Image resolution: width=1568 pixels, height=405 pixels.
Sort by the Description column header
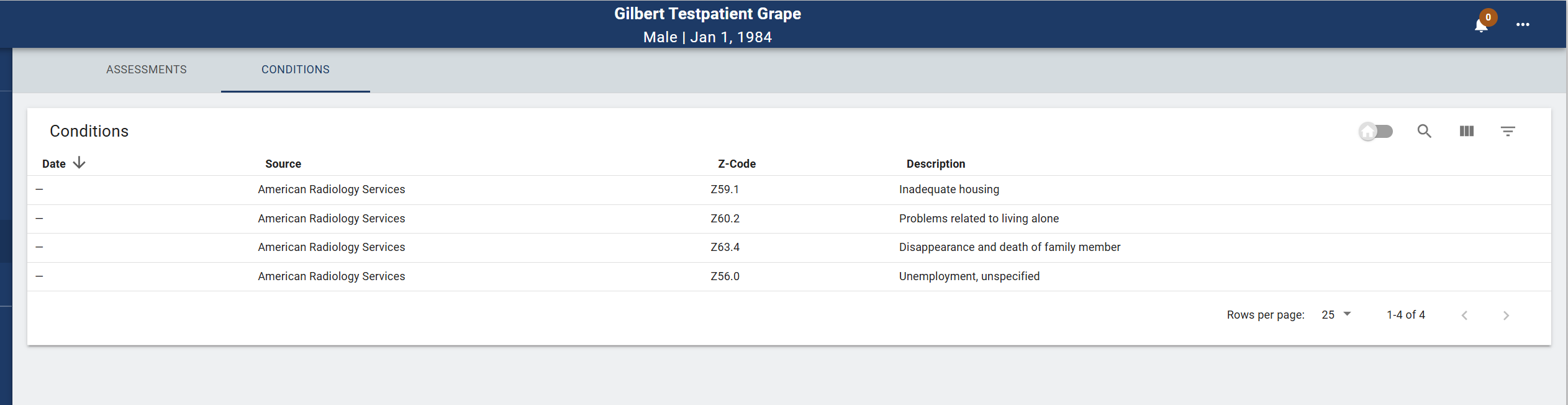[x=936, y=164]
